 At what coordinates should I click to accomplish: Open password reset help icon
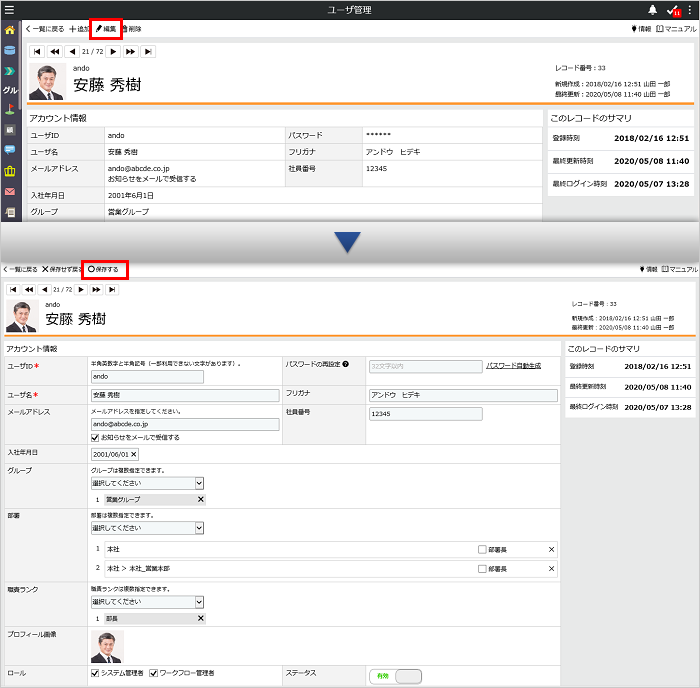pos(346,364)
